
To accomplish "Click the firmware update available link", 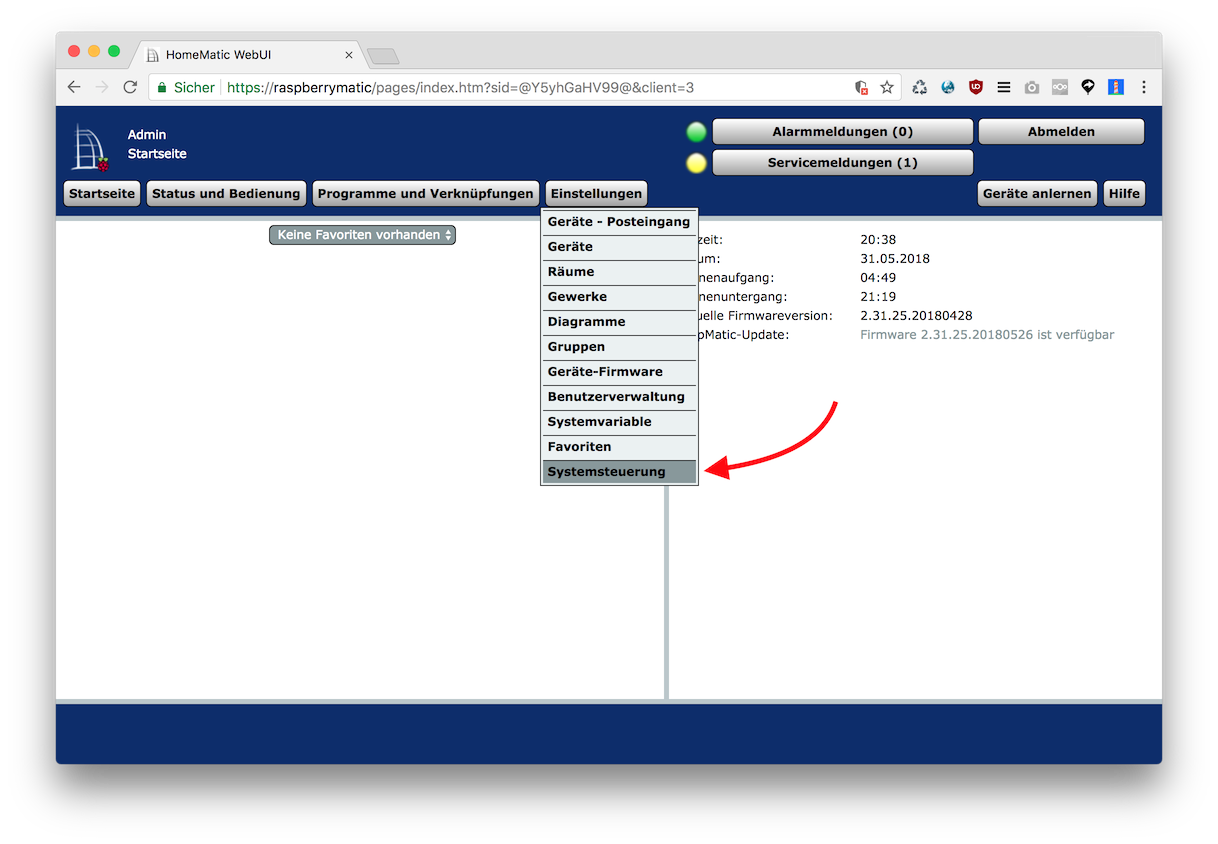I will pyautogui.click(x=986, y=335).
